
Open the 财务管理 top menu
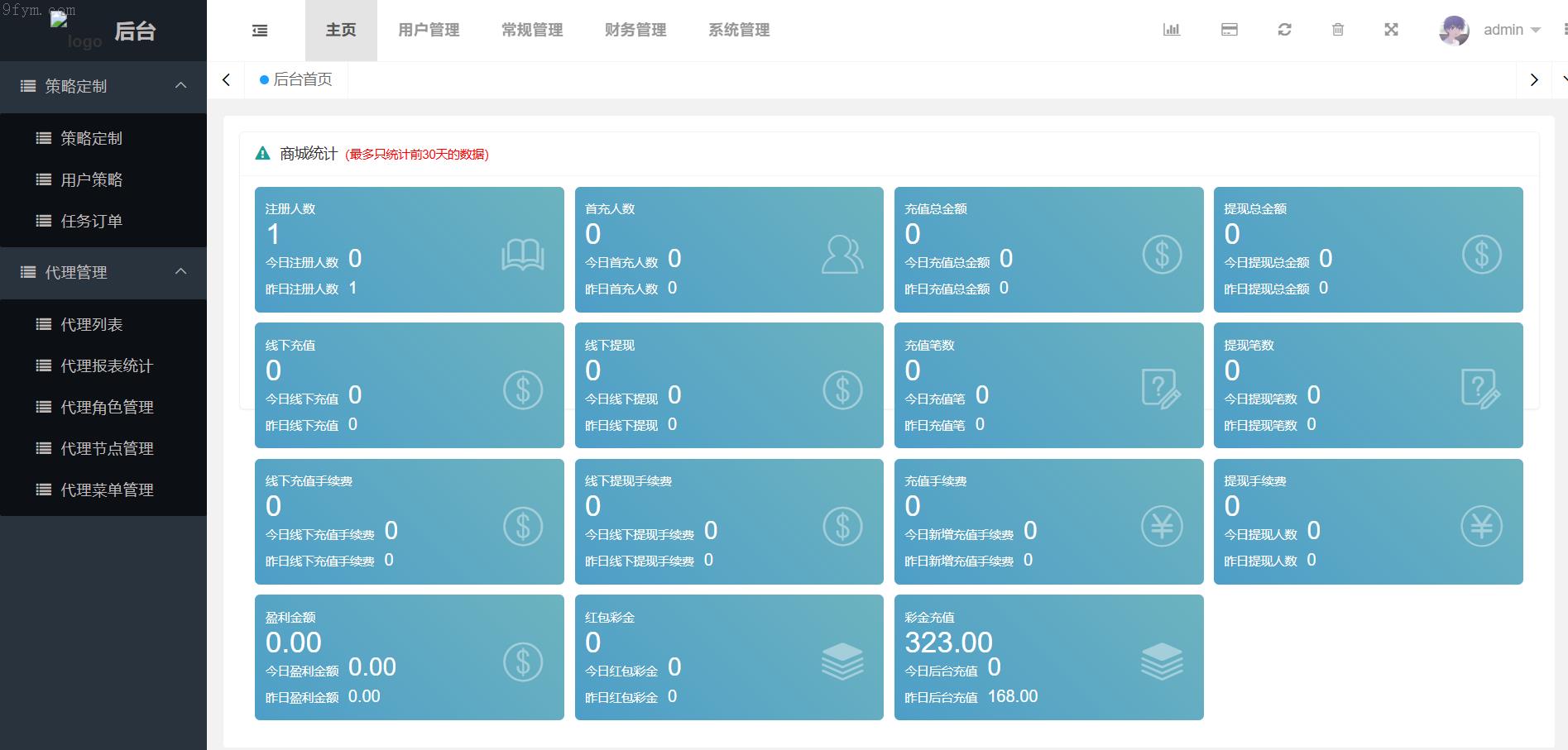click(635, 31)
